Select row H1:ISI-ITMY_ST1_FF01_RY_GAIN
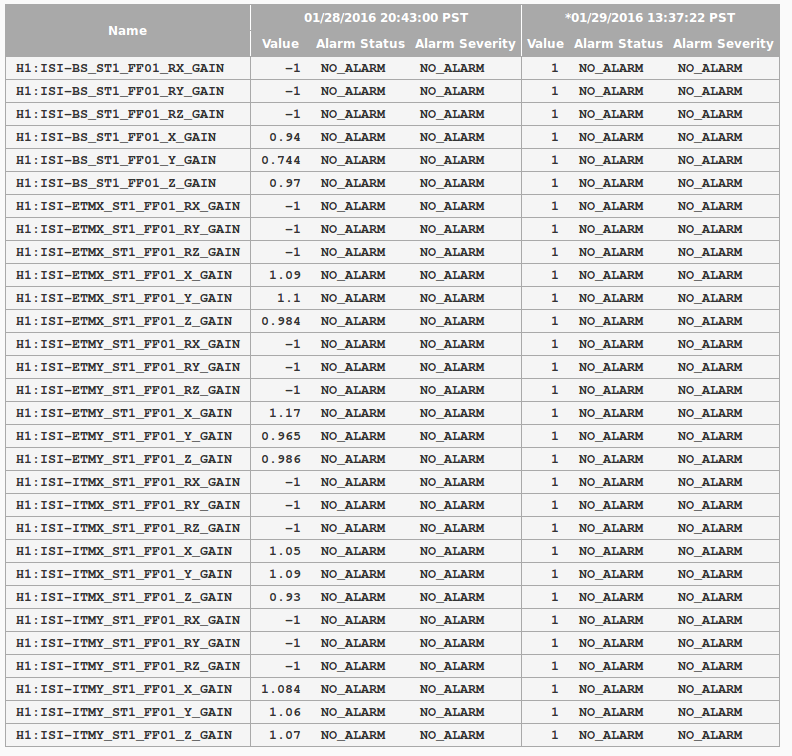Viewport: 792px width, 756px height. [392, 643]
